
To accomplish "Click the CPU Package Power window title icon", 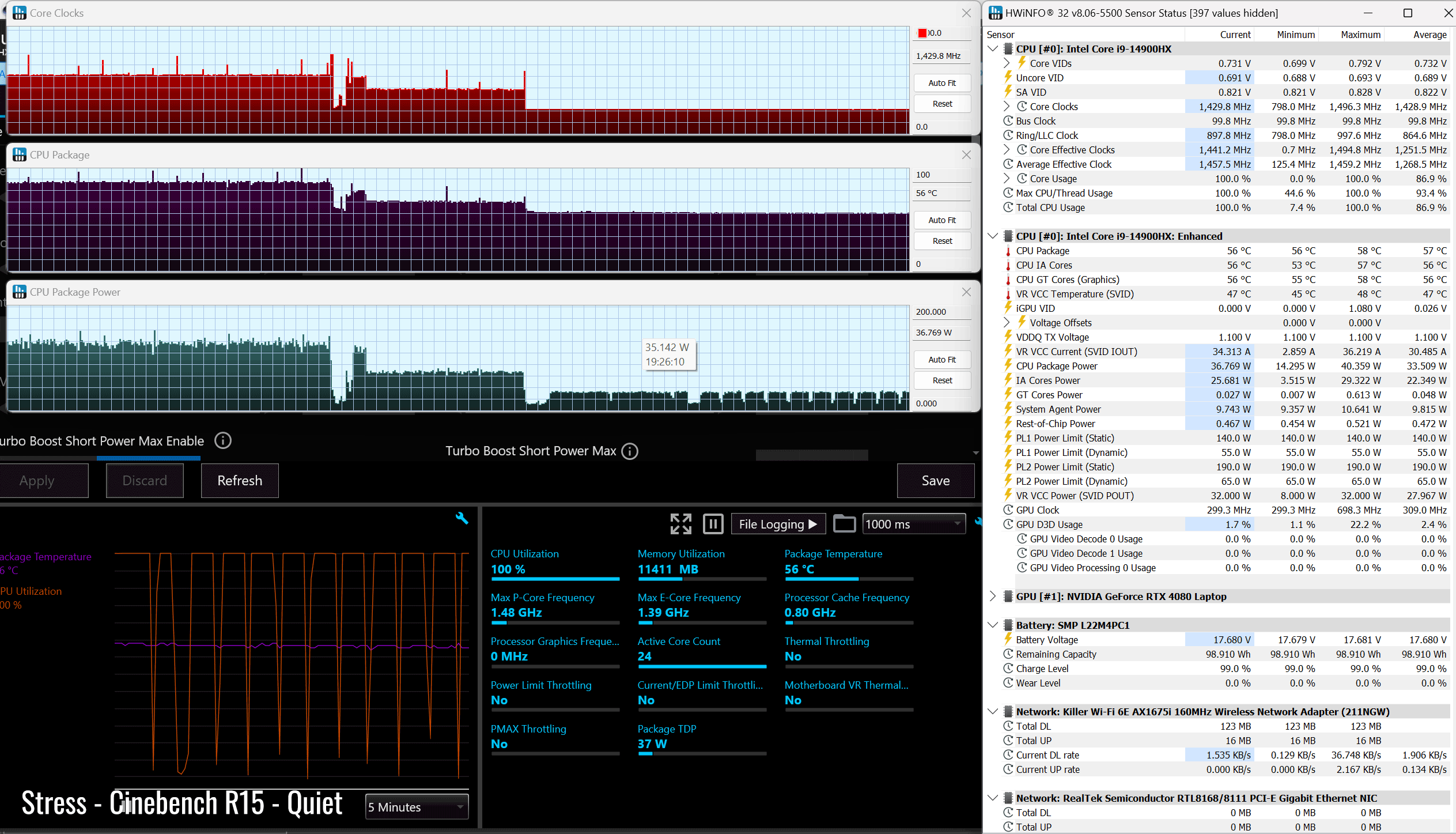I will click(x=20, y=292).
